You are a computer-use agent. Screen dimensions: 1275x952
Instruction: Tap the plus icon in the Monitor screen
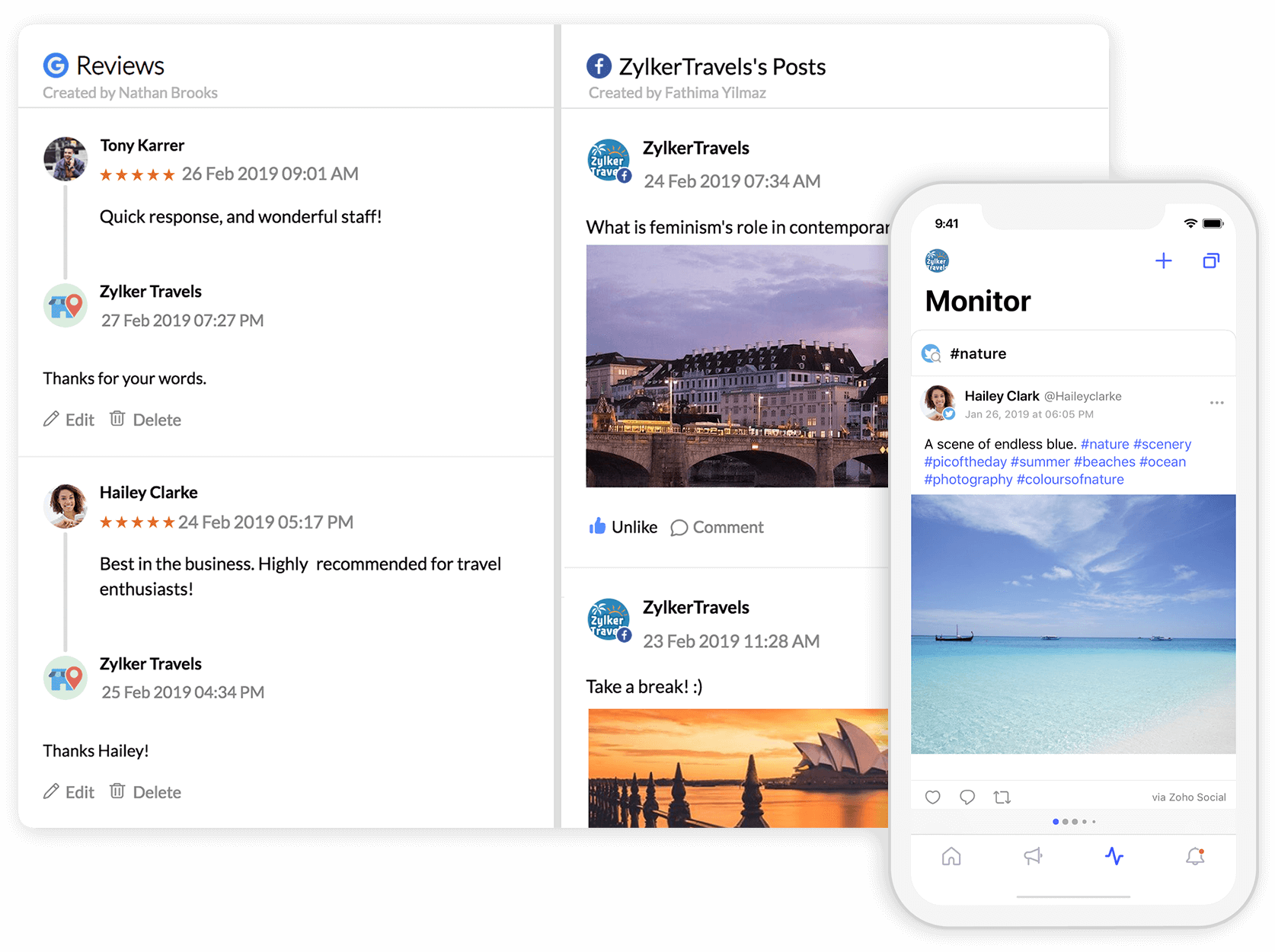click(x=1163, y=261)
